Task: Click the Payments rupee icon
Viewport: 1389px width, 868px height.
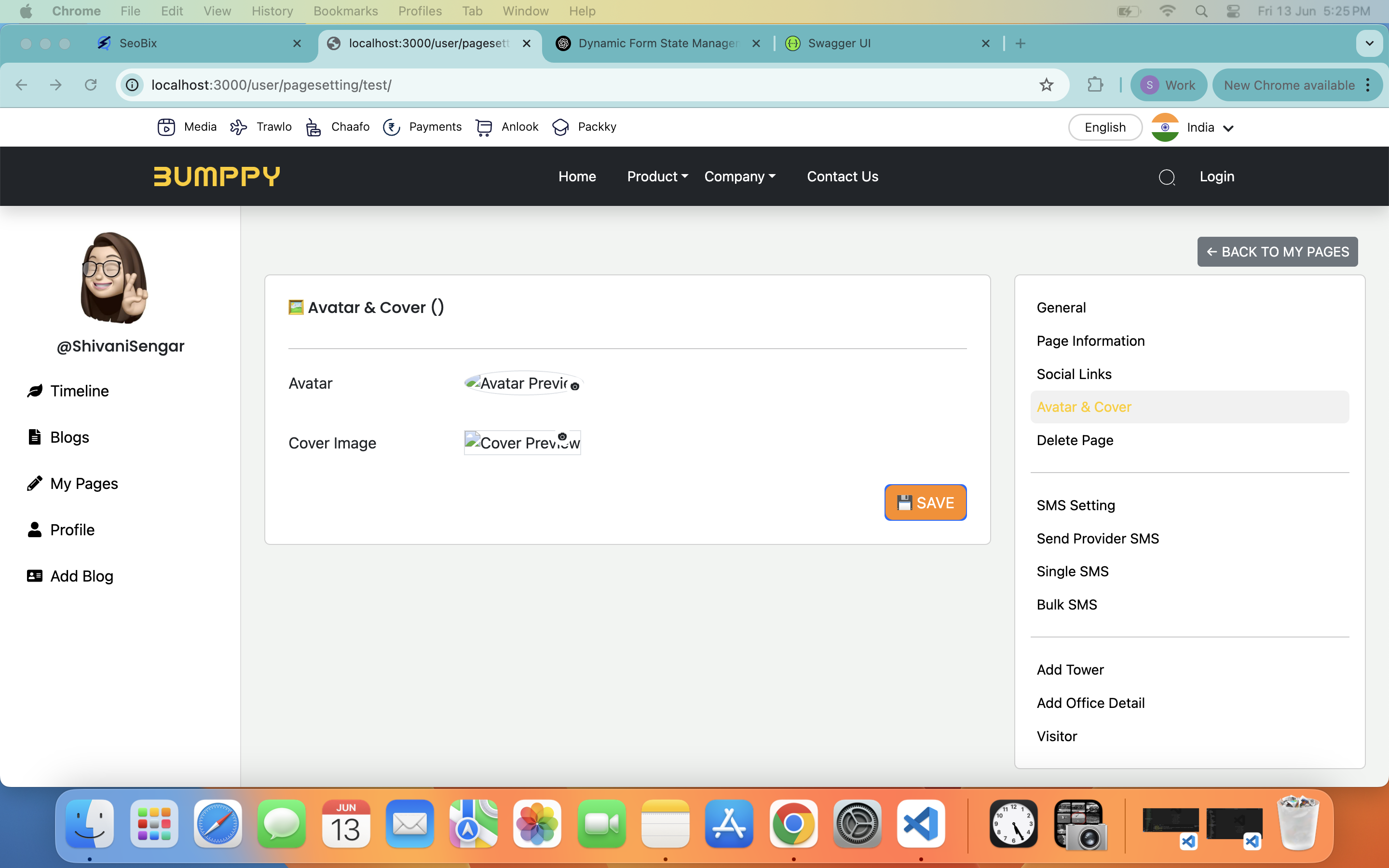Action: 392,127
